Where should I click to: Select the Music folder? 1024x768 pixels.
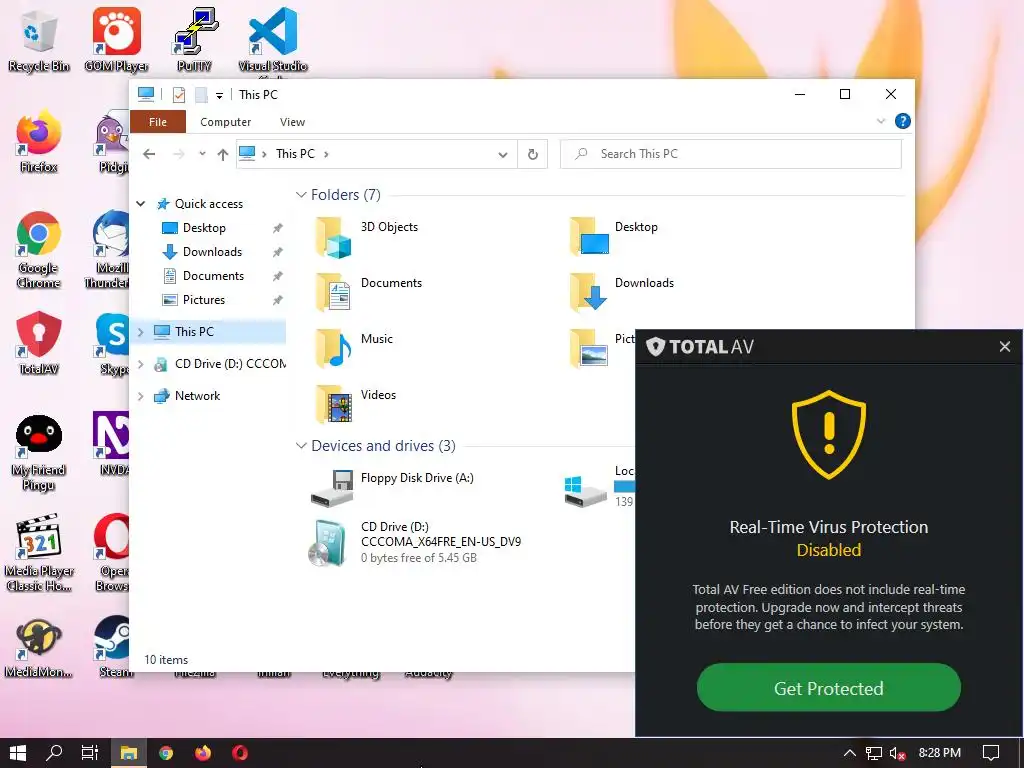coord(354,348)
